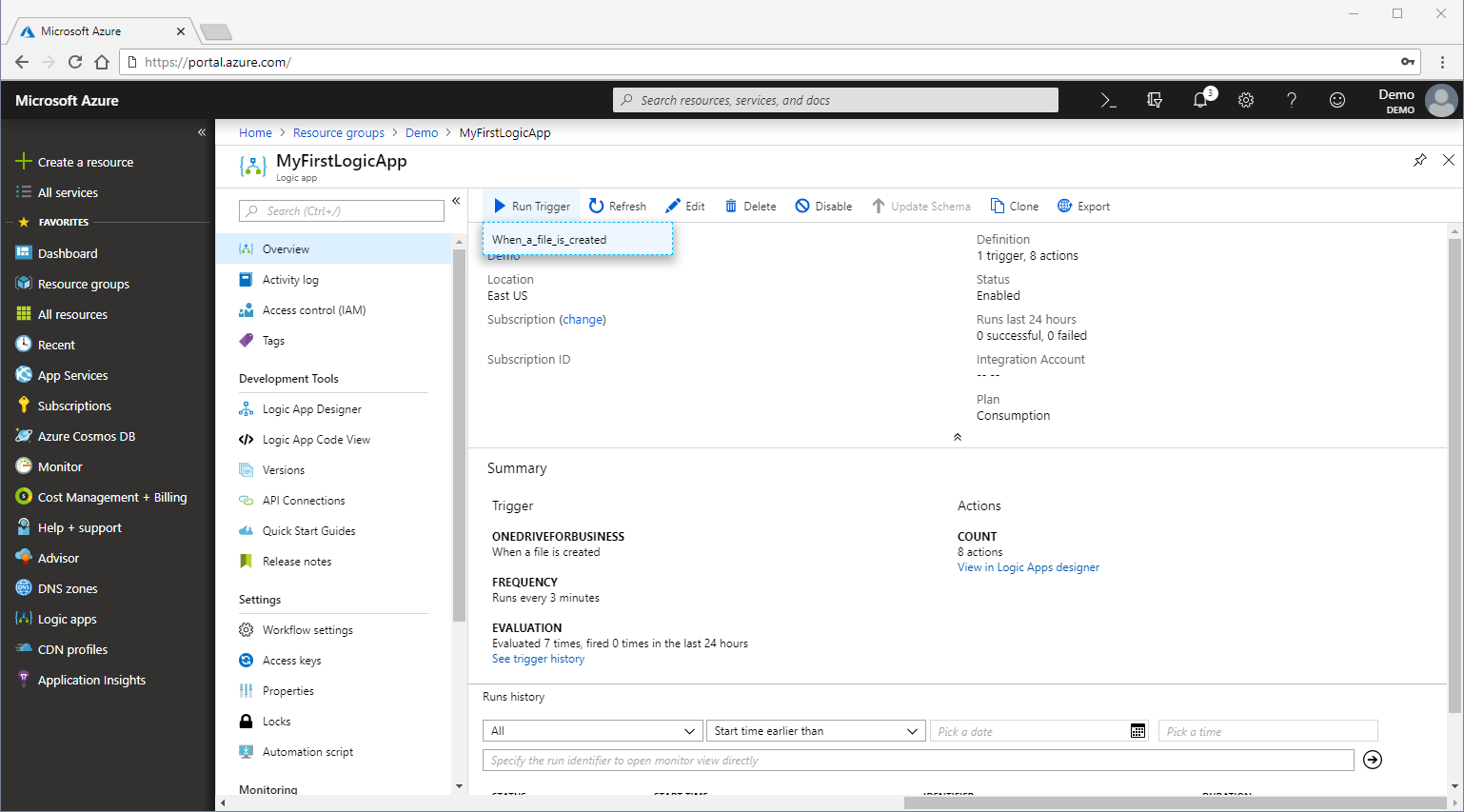Image resolution: width=1464 pixels, height=812 pixels.
Task: Click the Home breadcrumb link
Action: 255,132
